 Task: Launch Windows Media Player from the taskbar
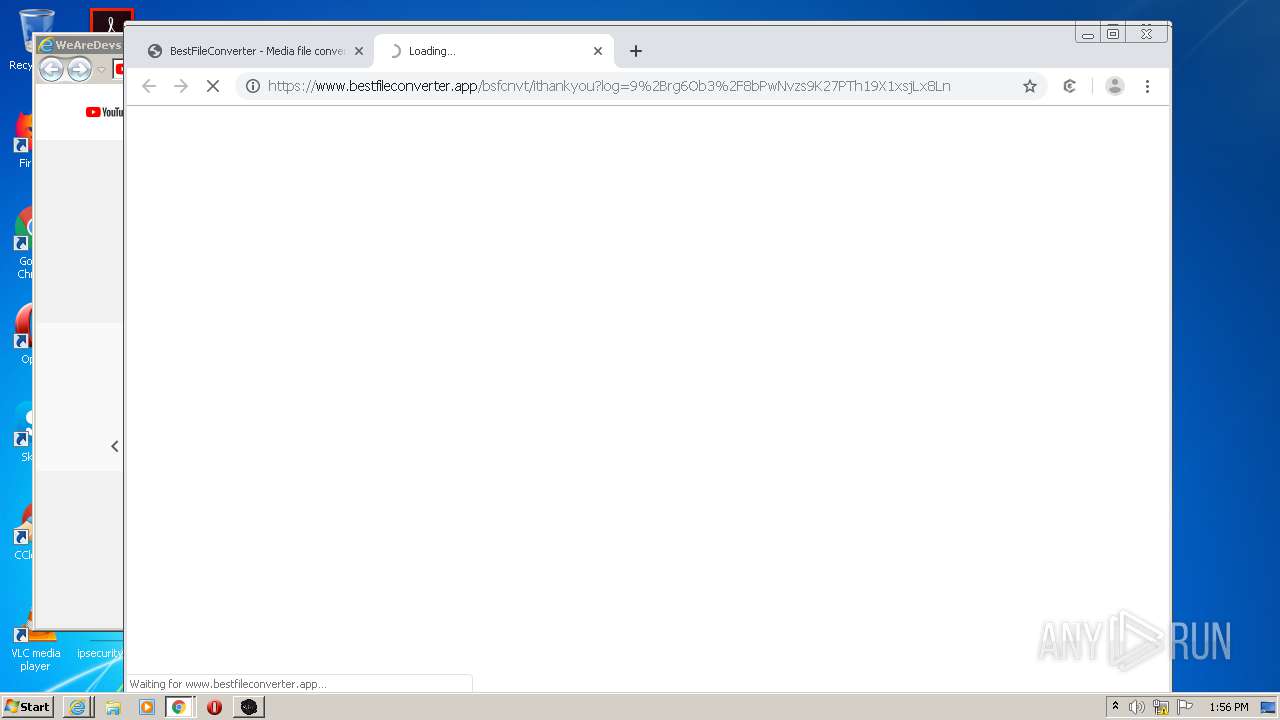coord(147,707)
